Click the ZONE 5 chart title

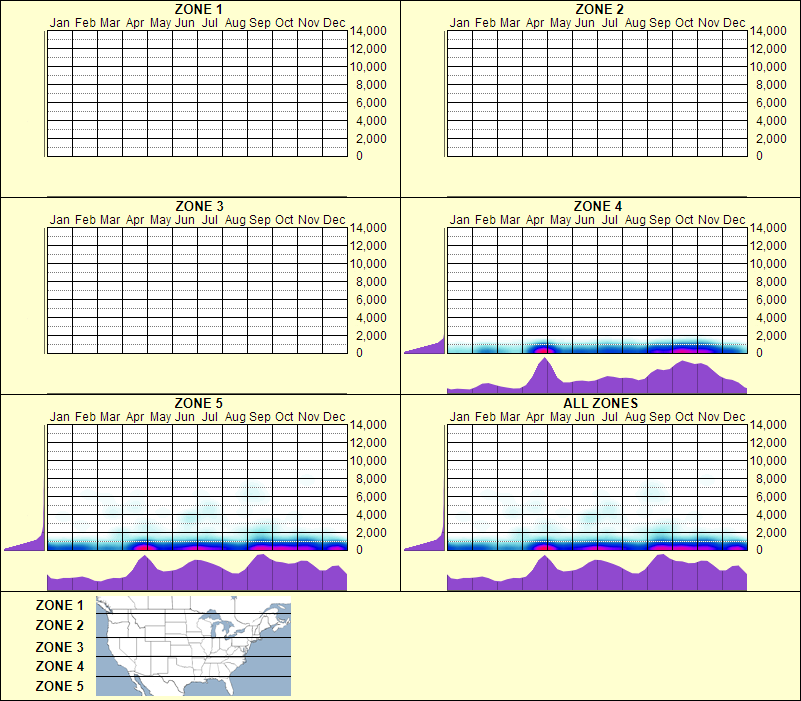coord(198,403)
